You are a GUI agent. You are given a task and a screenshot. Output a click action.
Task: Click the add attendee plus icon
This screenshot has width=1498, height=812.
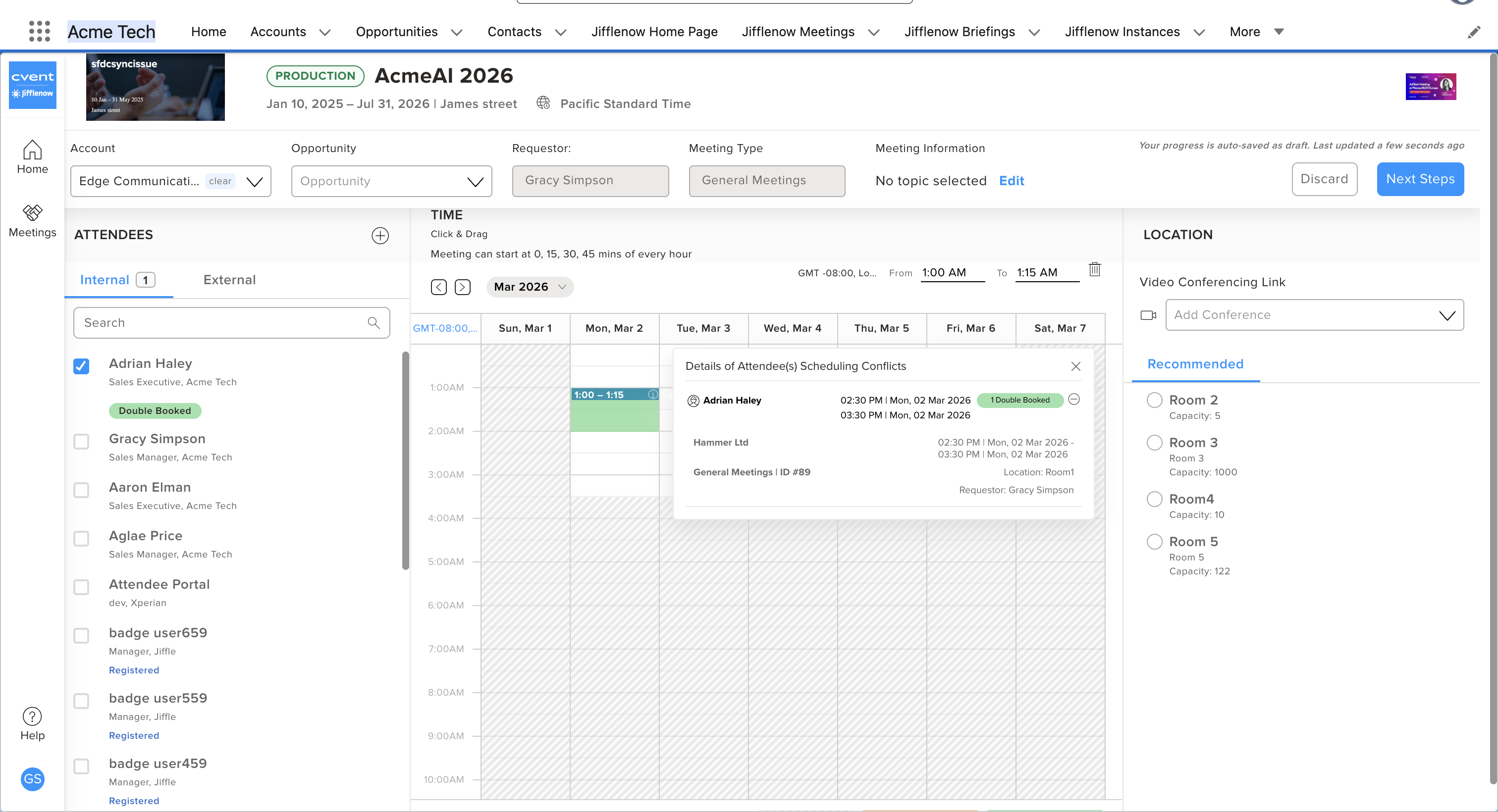coord(380,235)
